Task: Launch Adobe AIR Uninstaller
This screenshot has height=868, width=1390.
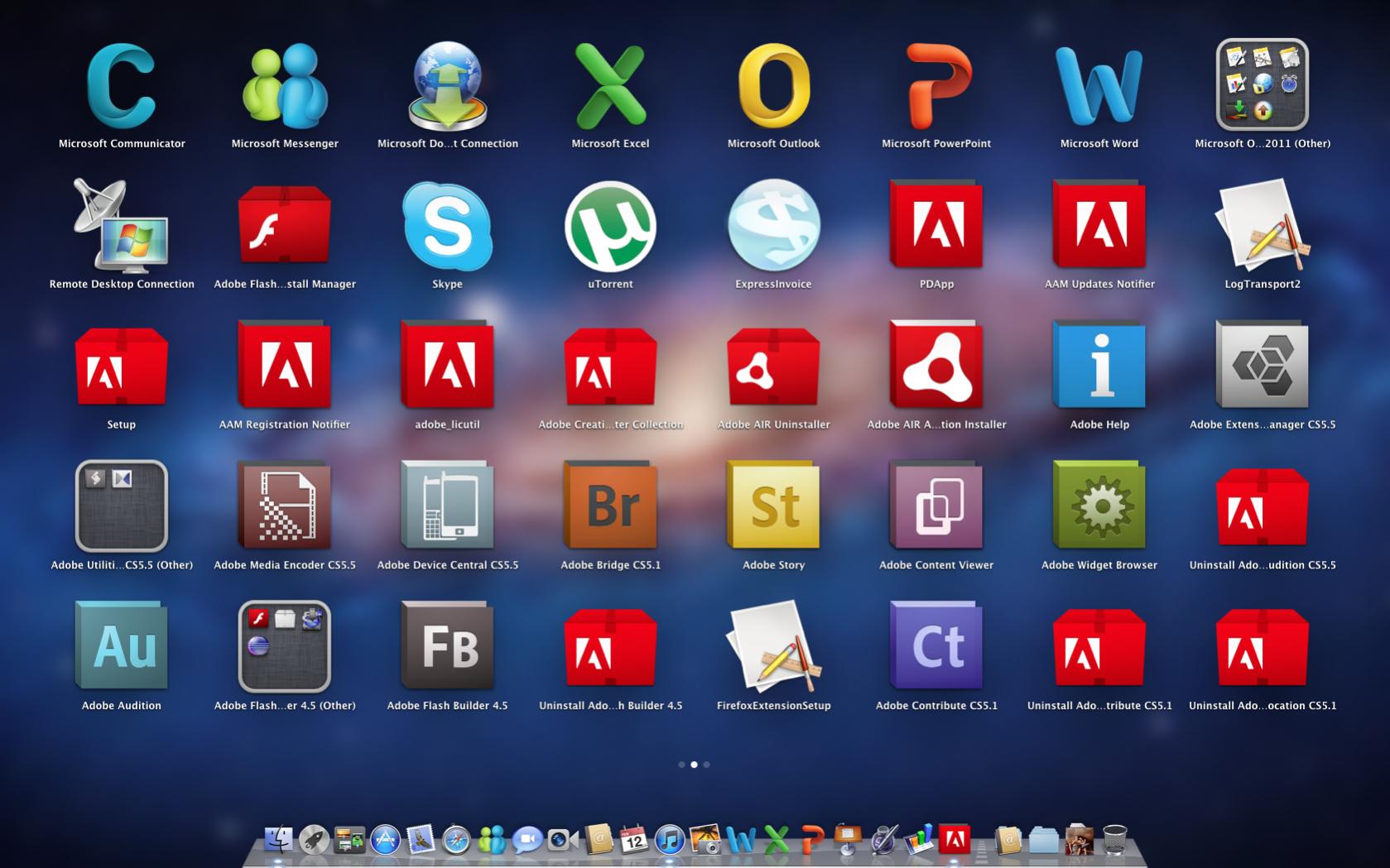Action: (x=773, y=367)
